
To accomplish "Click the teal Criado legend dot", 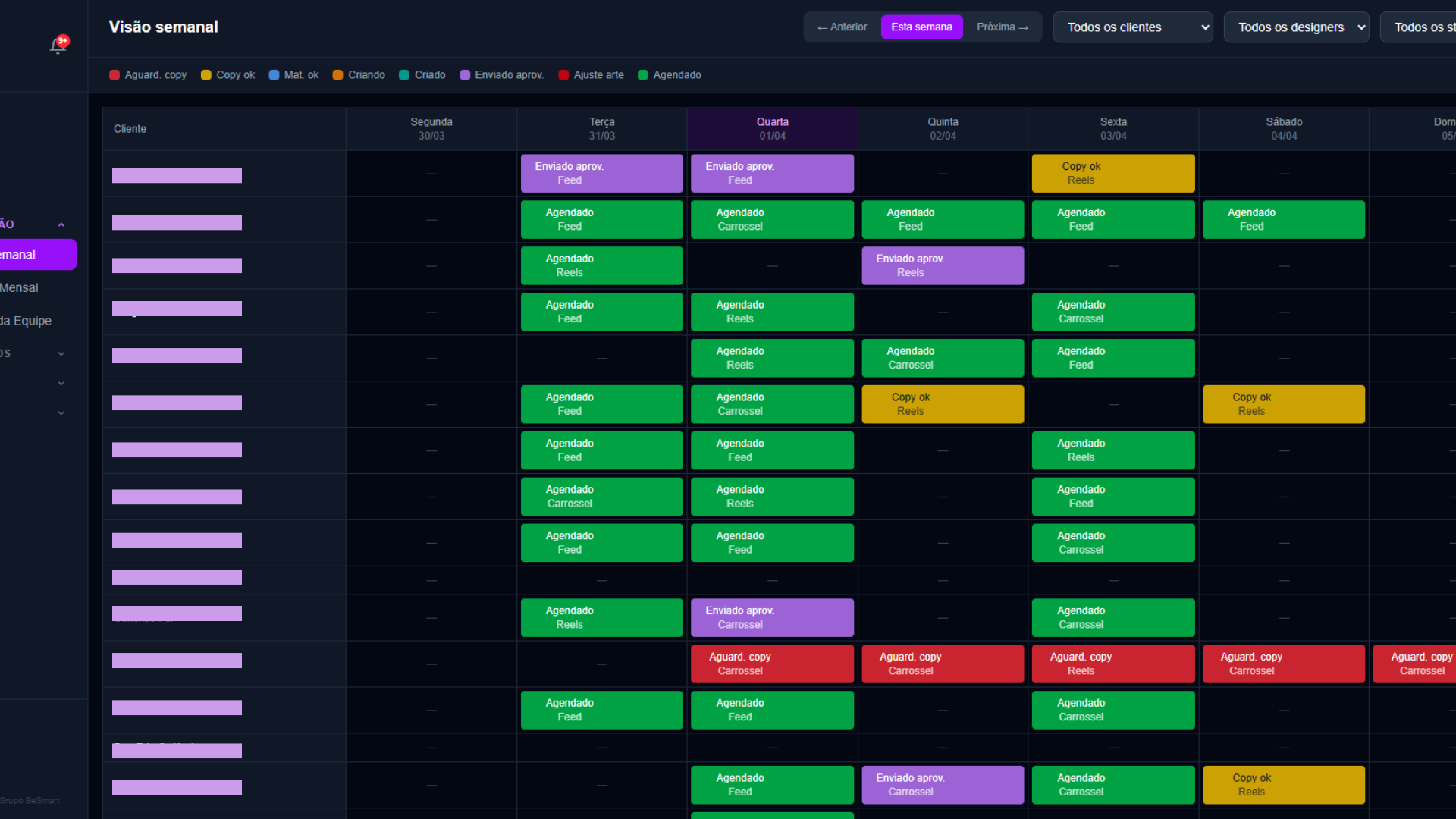I will (x=404, y=75).
